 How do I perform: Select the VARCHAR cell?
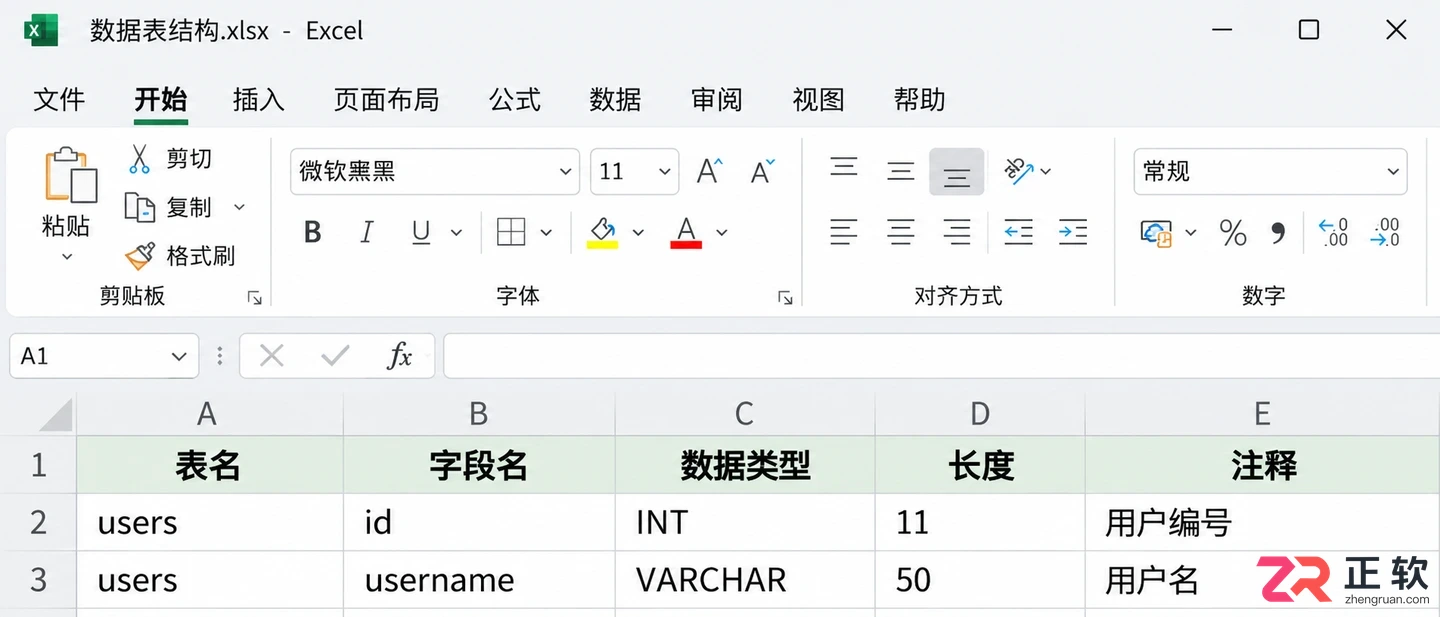tap(745, 580)
